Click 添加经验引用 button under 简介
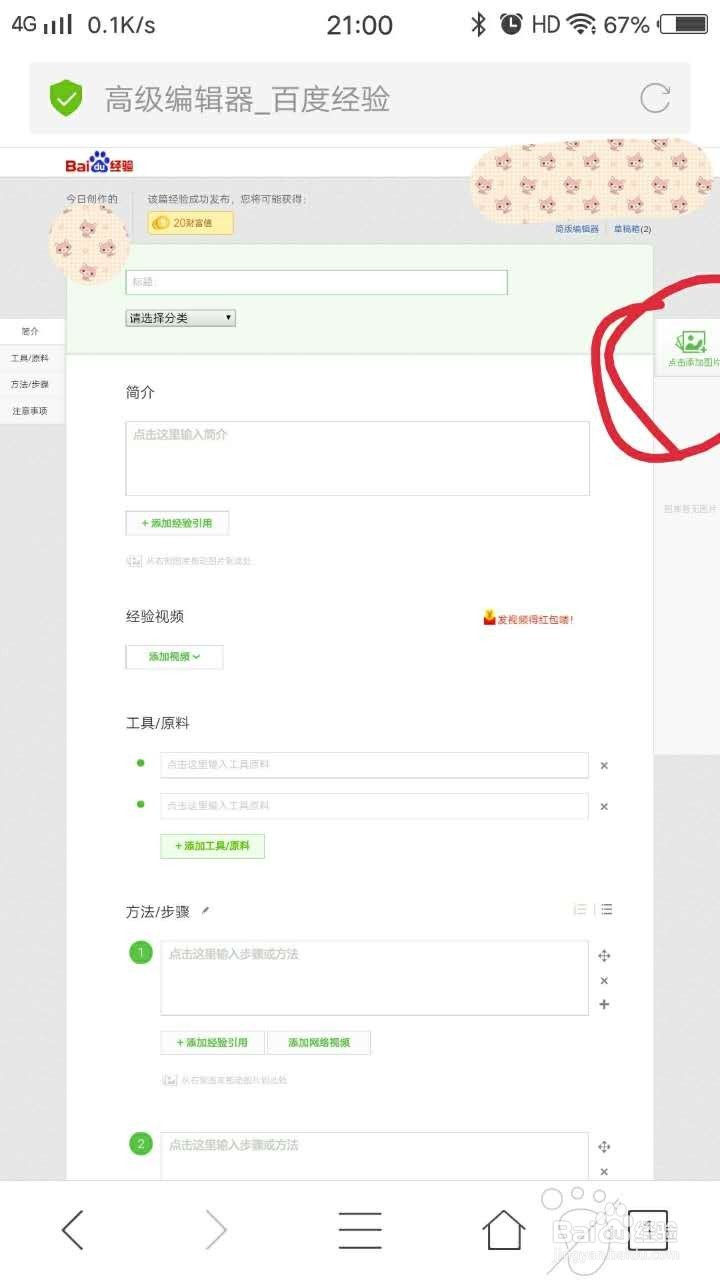 click(x=177, y=523)
